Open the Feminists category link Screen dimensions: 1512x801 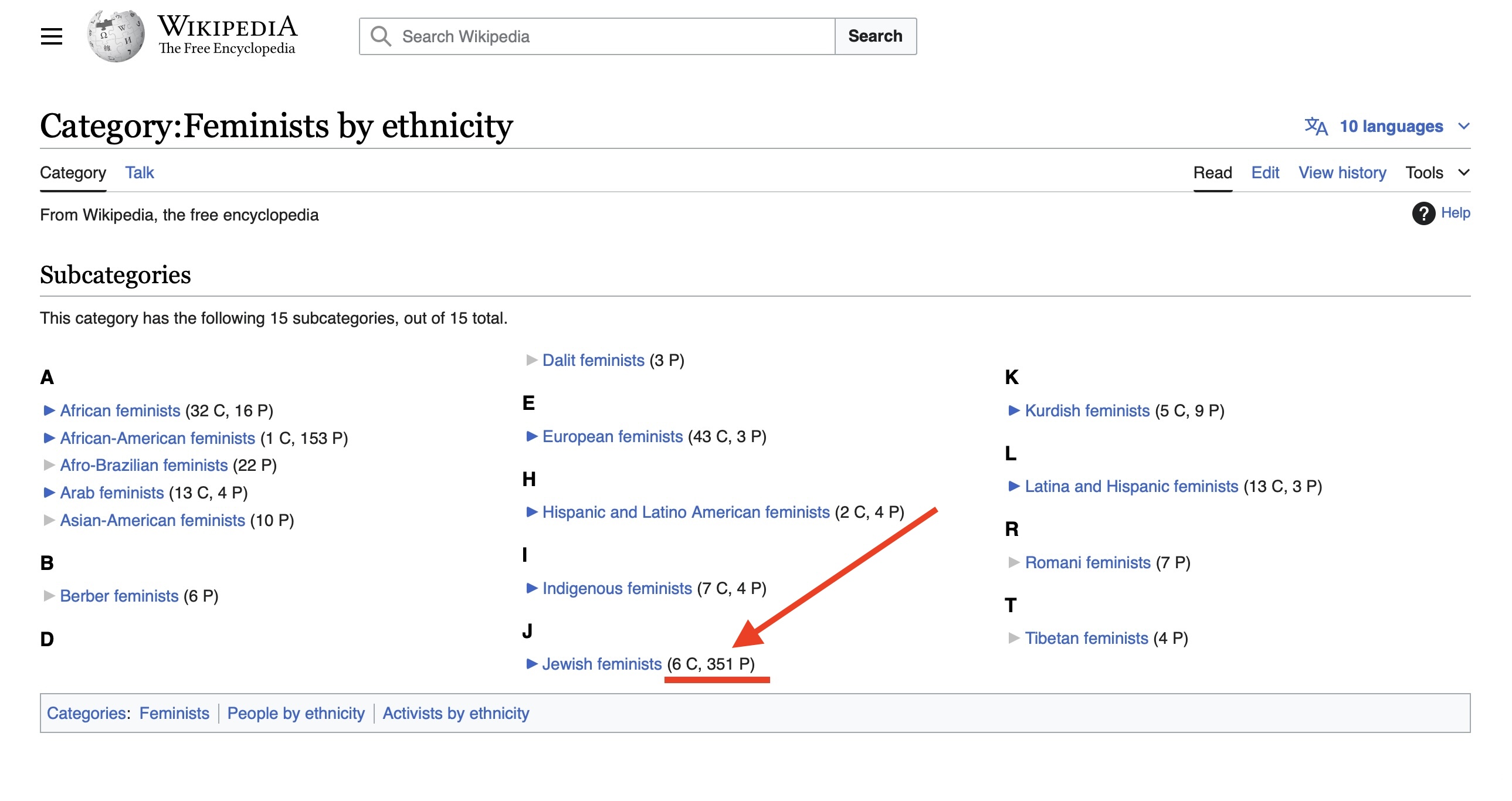pos(174,713)
